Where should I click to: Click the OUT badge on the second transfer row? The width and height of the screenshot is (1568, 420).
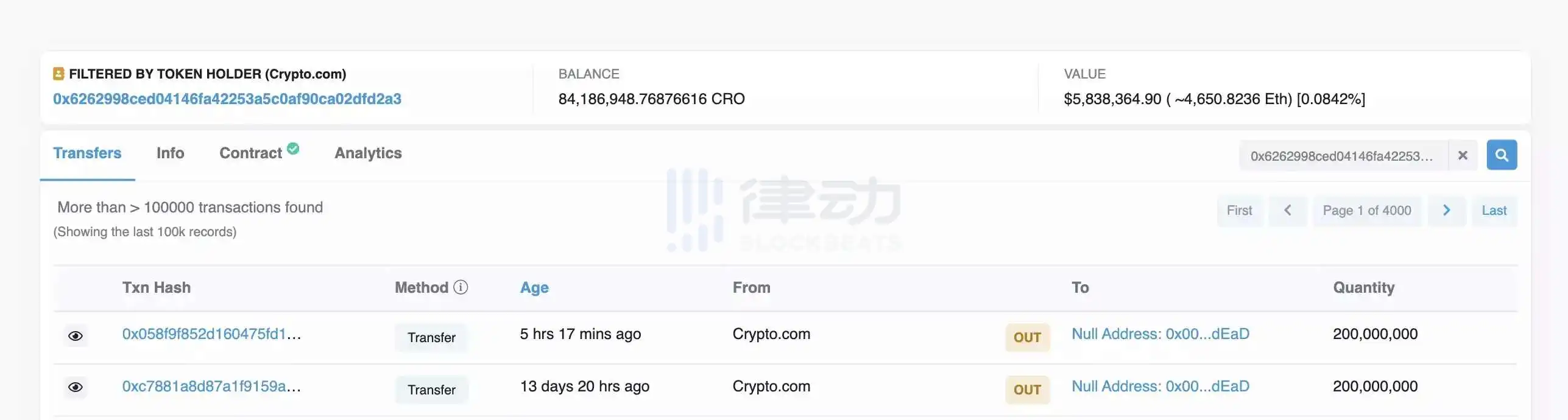tap(1027, 390)
